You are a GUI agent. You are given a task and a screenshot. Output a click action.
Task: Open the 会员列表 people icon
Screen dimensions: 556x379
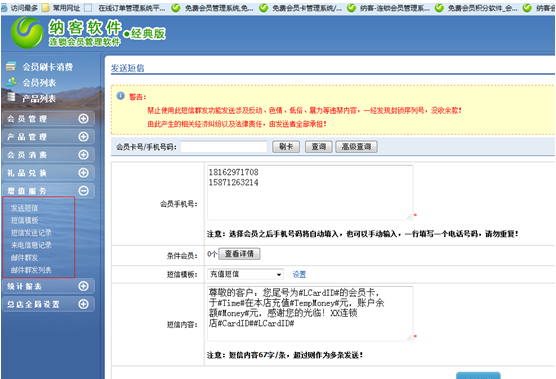point(11,82)
